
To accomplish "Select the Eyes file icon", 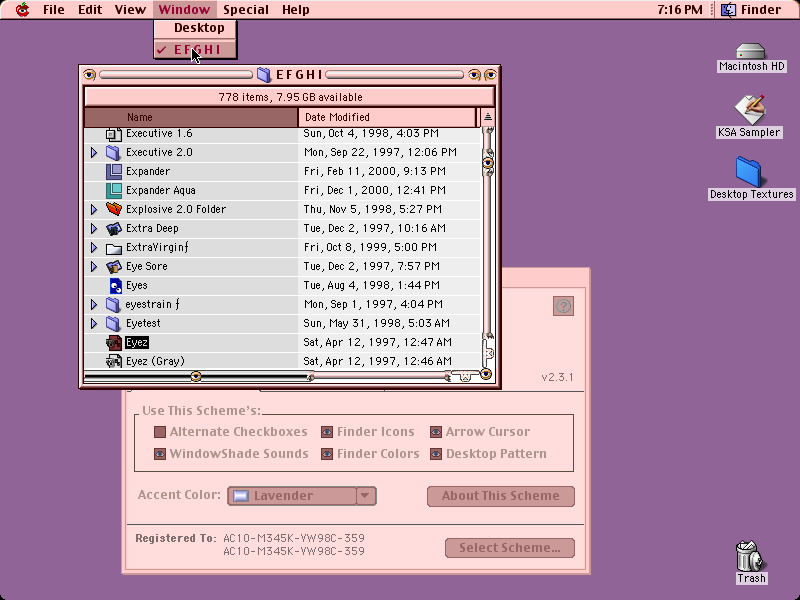I will (116, 285).
